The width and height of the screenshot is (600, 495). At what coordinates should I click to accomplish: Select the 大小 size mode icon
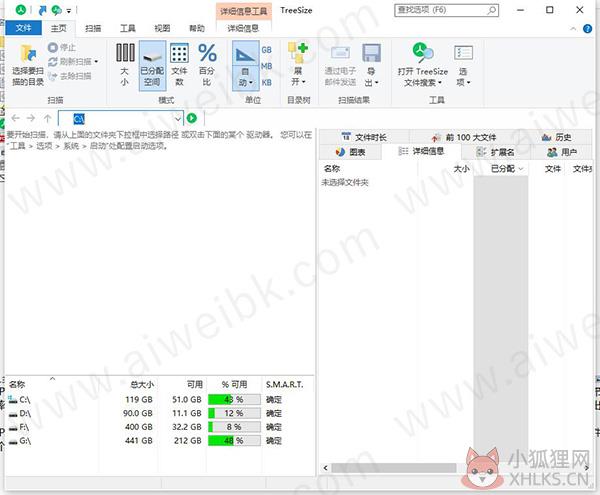[125, 53]
